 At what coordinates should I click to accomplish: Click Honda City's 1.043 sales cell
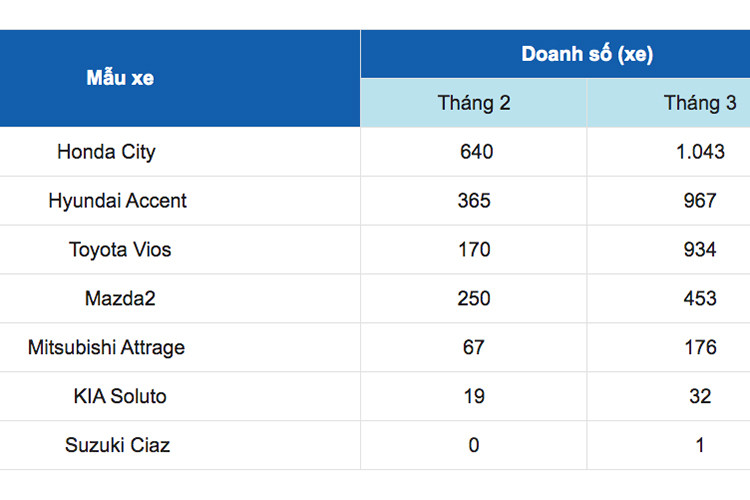(x=700, y=153)
